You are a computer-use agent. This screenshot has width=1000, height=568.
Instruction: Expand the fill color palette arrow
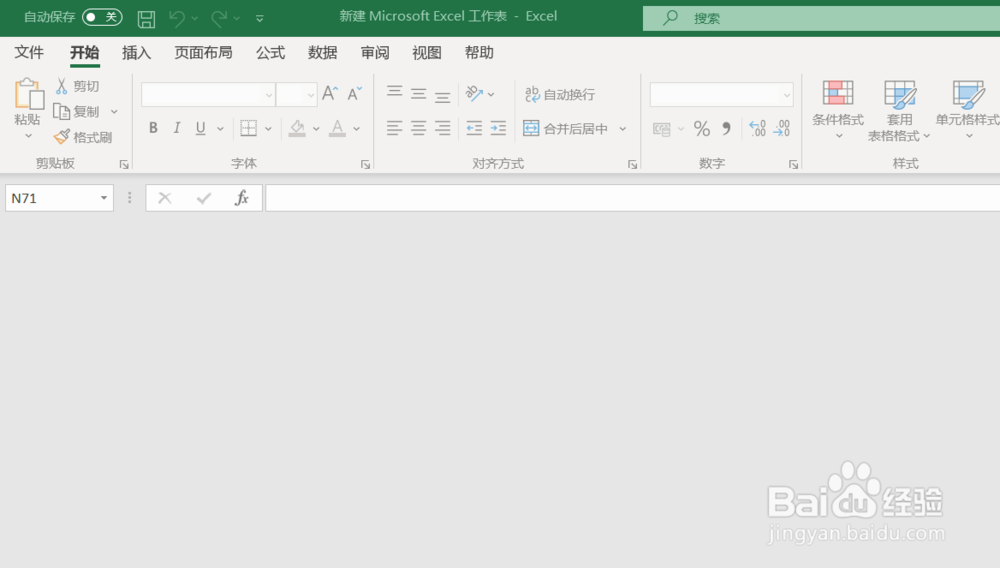tap(316, 129)
